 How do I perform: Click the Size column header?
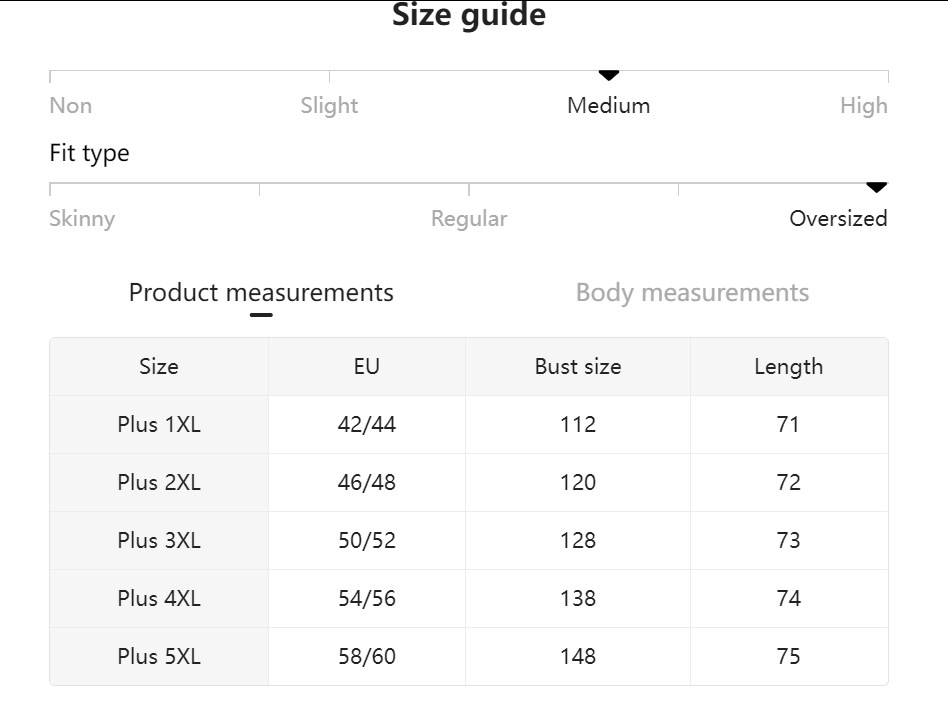(159, 366)
